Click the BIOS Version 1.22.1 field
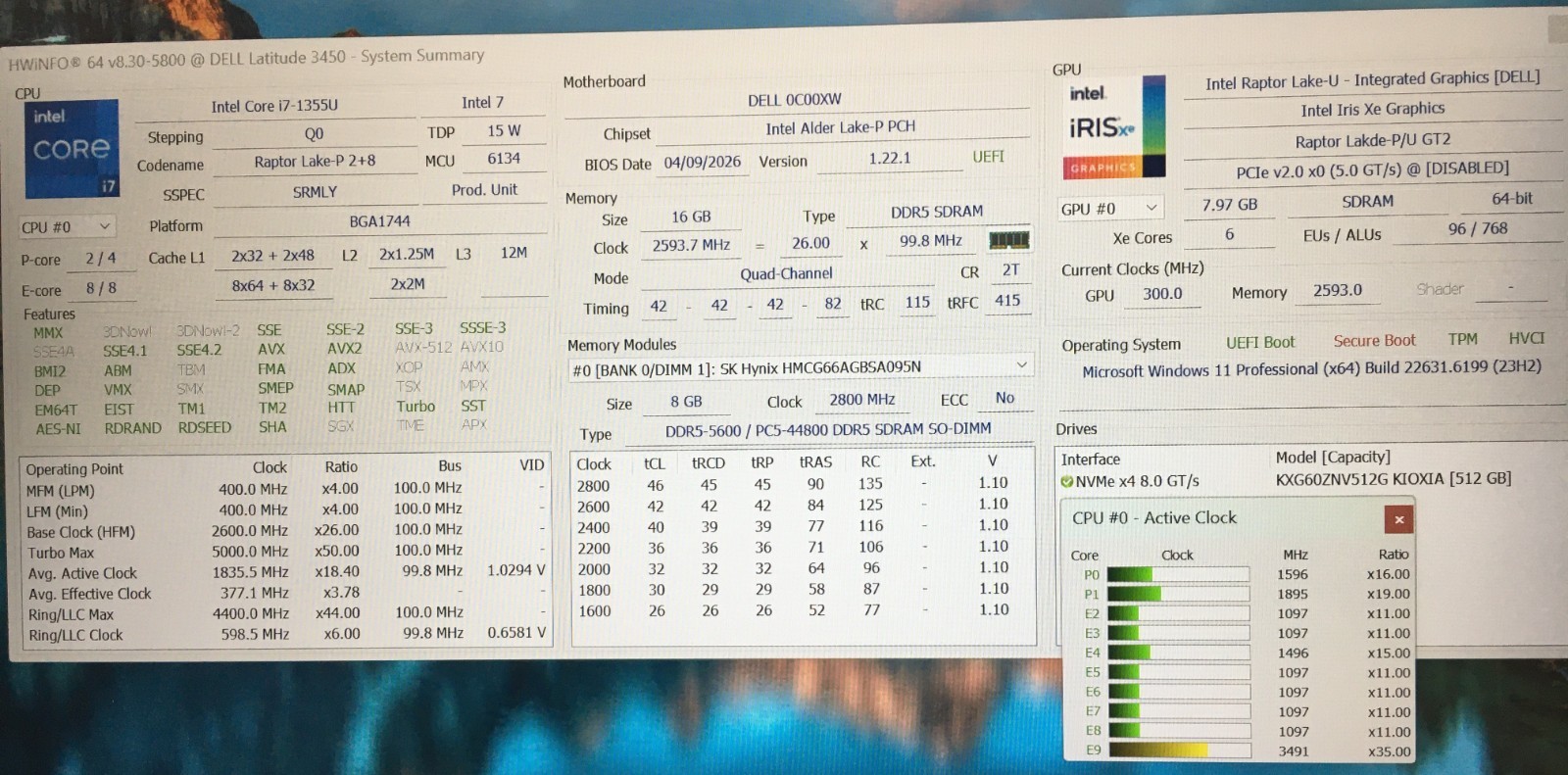This screenshot has height=775, width=1568. pyautogui.click(x=890, y=158)
